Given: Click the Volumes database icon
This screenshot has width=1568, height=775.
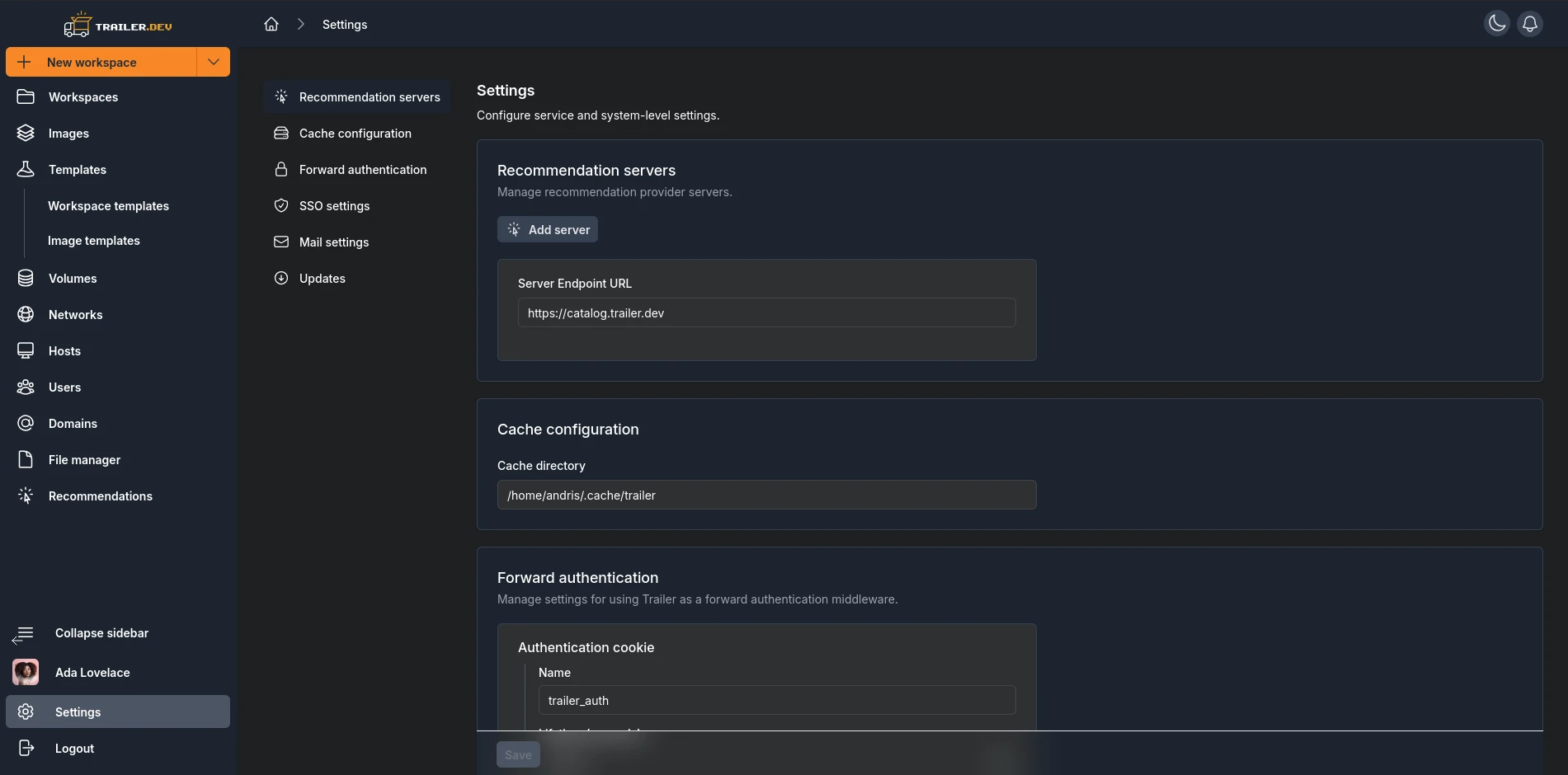Looking at the screenshot, I should coord(26,278).
